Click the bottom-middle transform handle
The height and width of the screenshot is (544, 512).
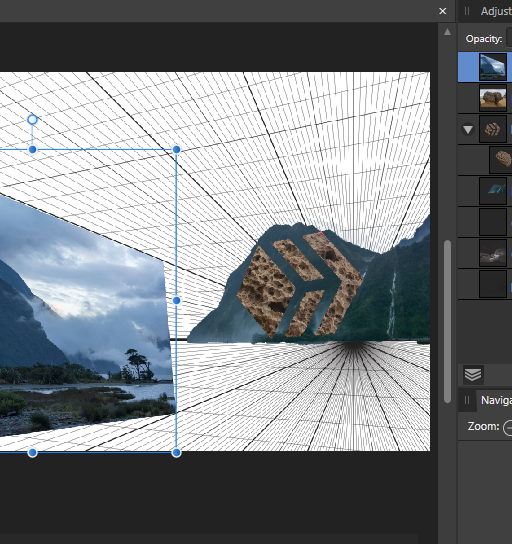click(x=32, y=452)
